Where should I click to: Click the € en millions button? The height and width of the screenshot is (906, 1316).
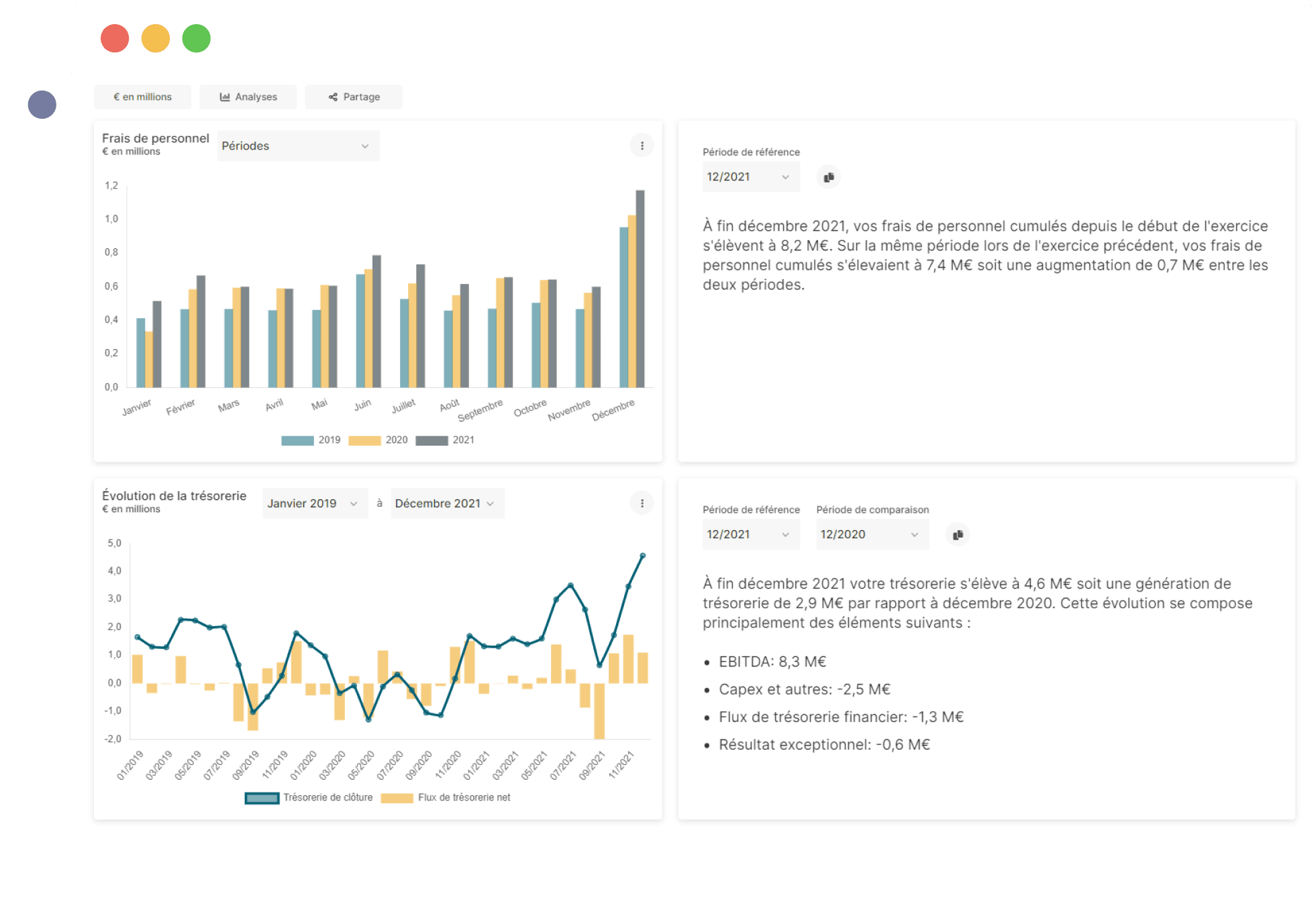142,97
